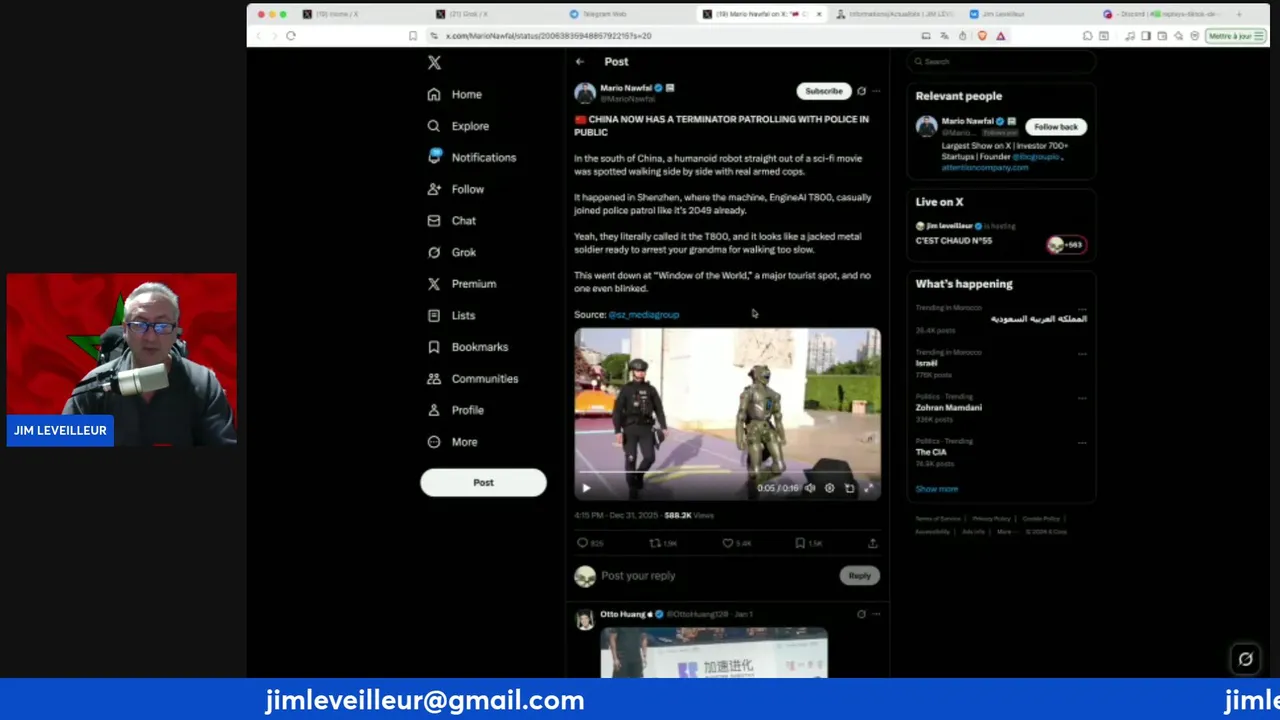Image resolution: width=1280 pixels, height=720 pixels.
Task: Join the C'EST CHAUD N°55 live space
Action: coord(954,241)
